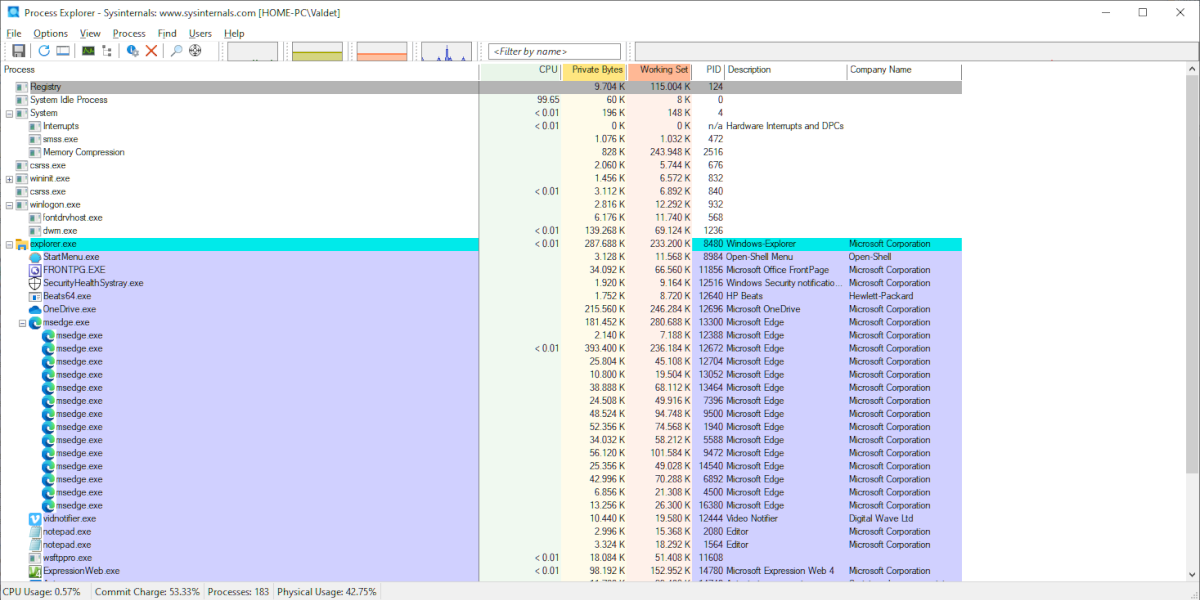
Task: Sort by the Description column header
Action: point(786,71)
